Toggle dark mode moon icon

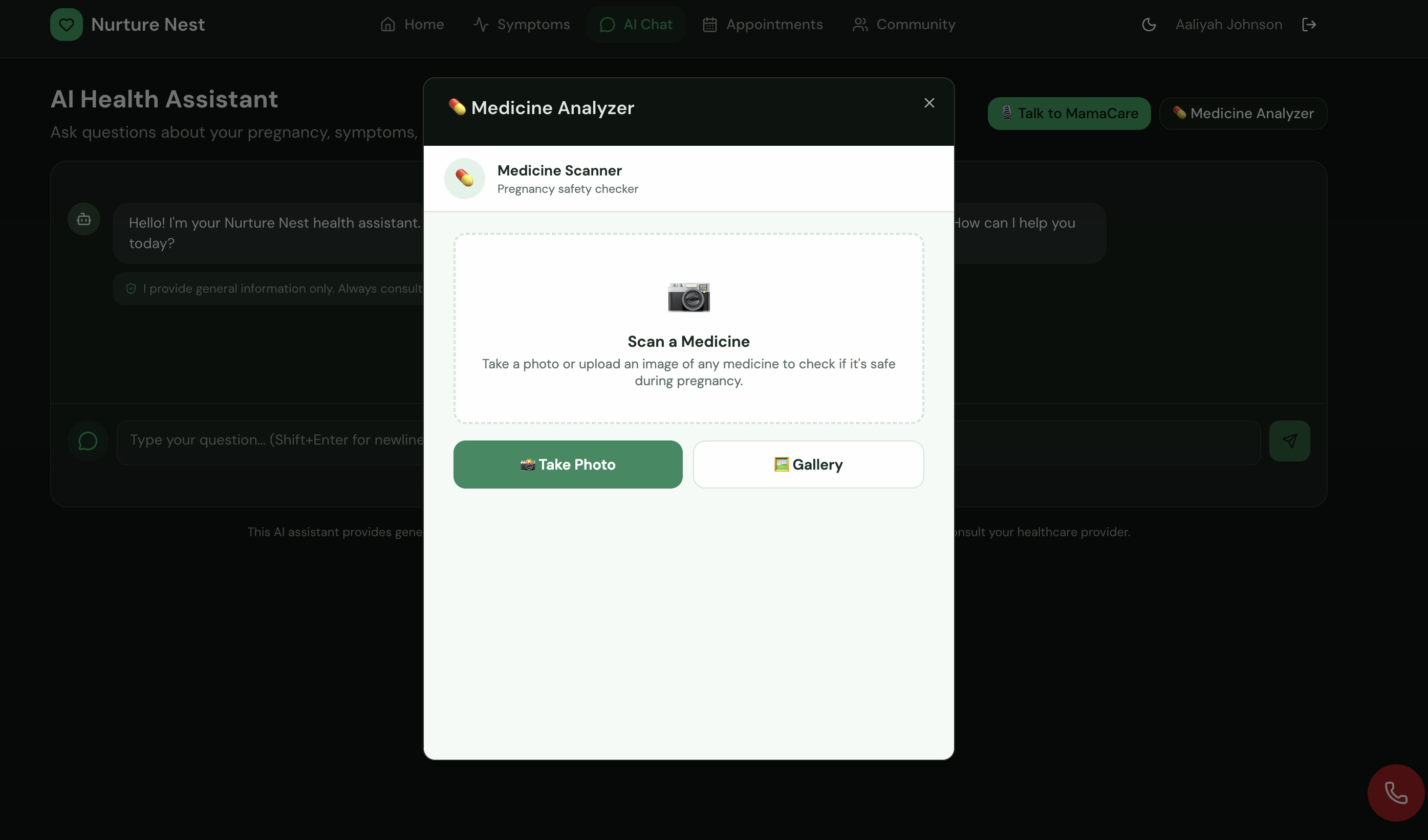1149,25
